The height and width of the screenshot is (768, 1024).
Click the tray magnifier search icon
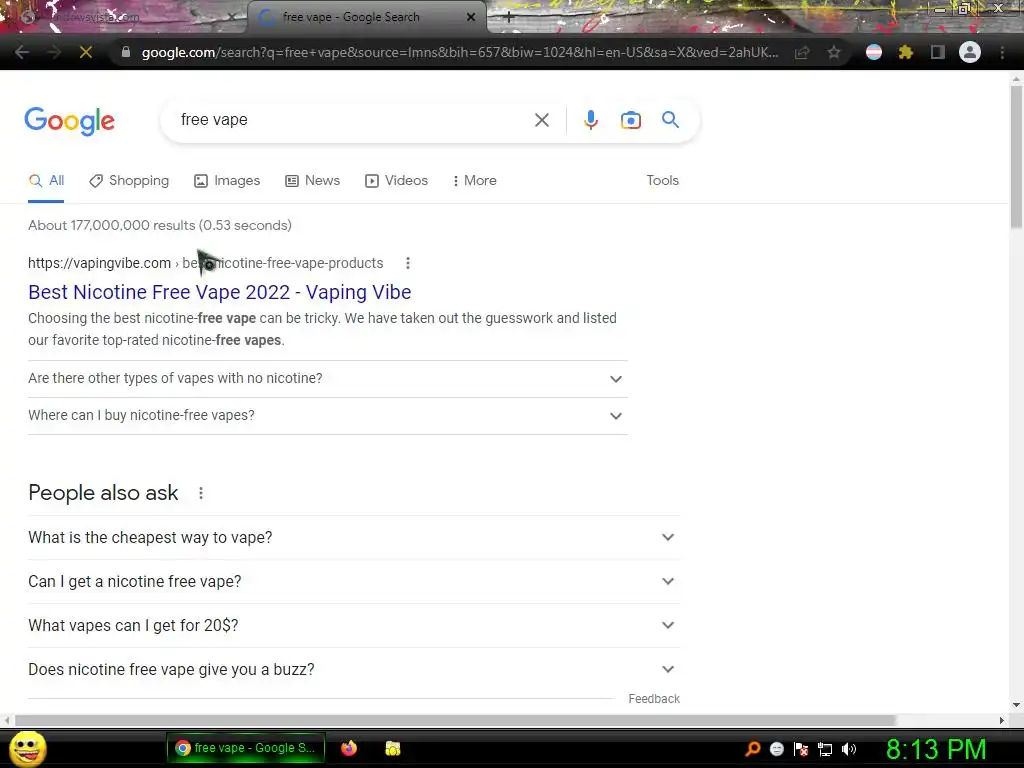[x=753, y=748]
